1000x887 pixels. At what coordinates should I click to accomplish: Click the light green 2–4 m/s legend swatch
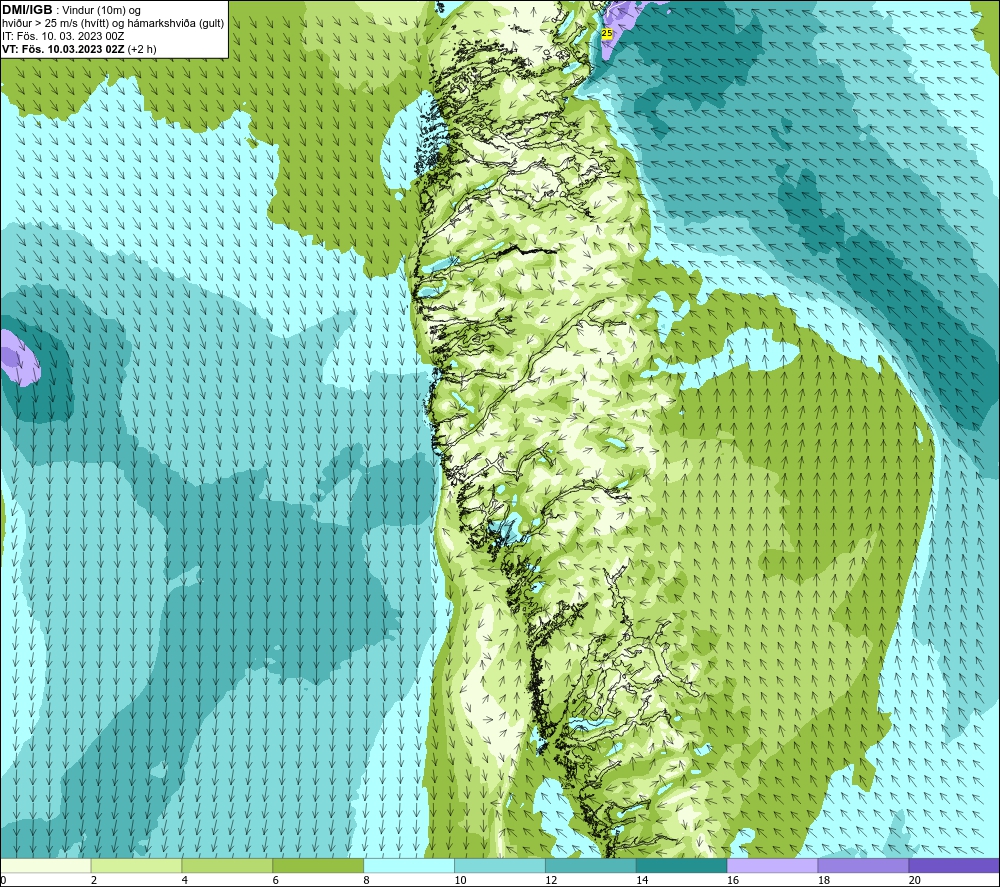point(136,865)
